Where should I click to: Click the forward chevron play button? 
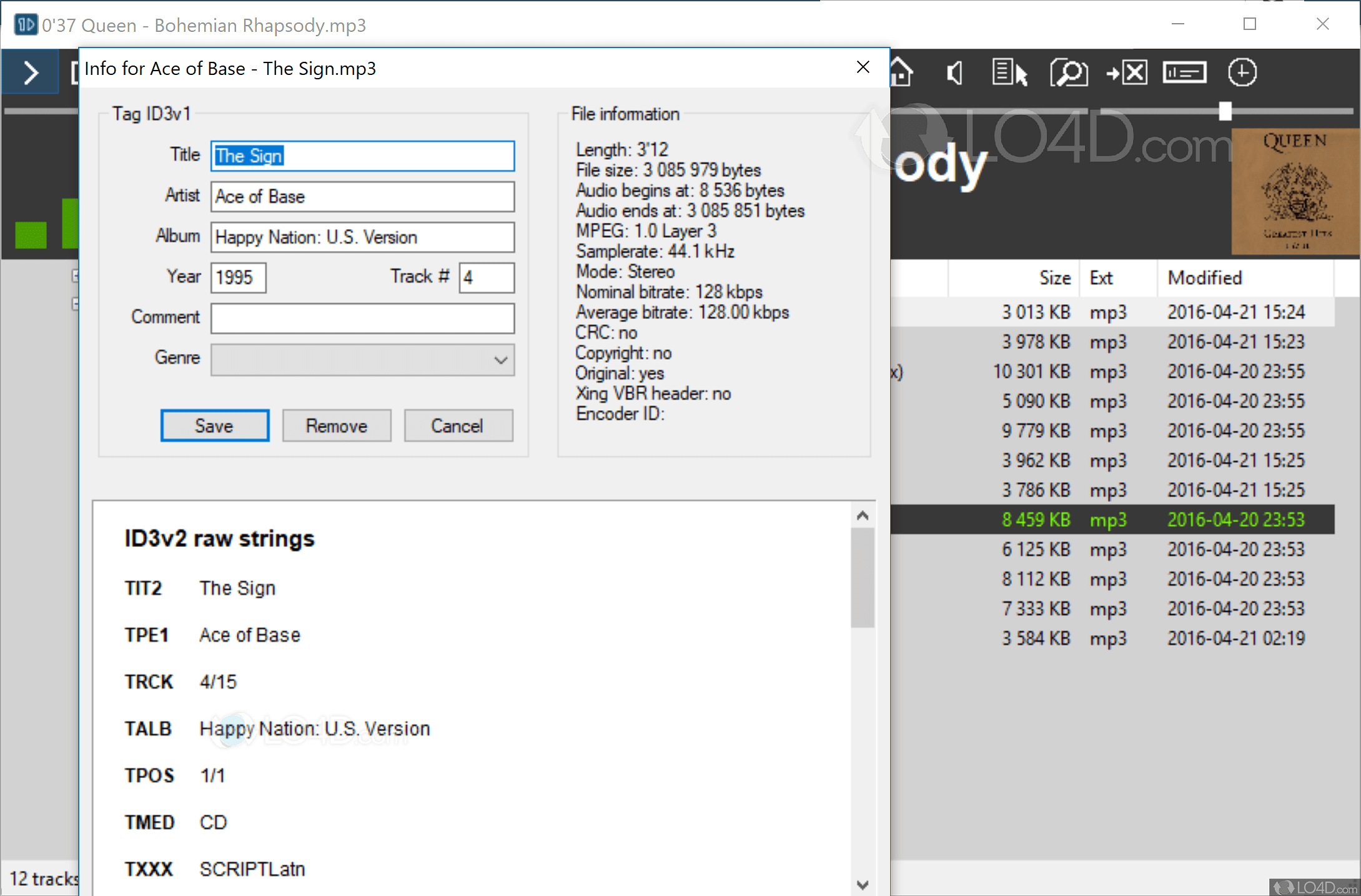[30, 72]
